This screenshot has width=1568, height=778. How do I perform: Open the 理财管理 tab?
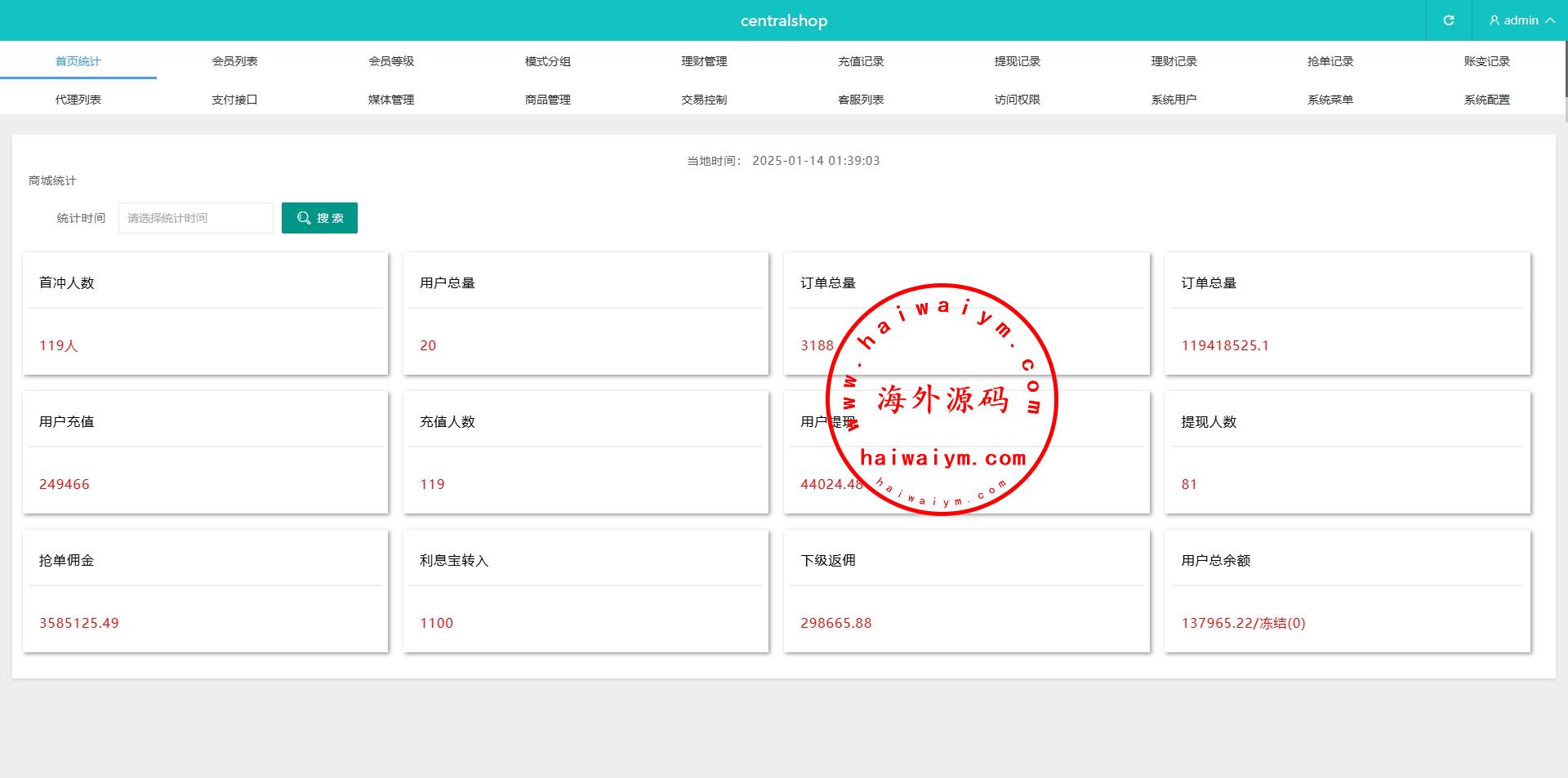tap(704, 61)
